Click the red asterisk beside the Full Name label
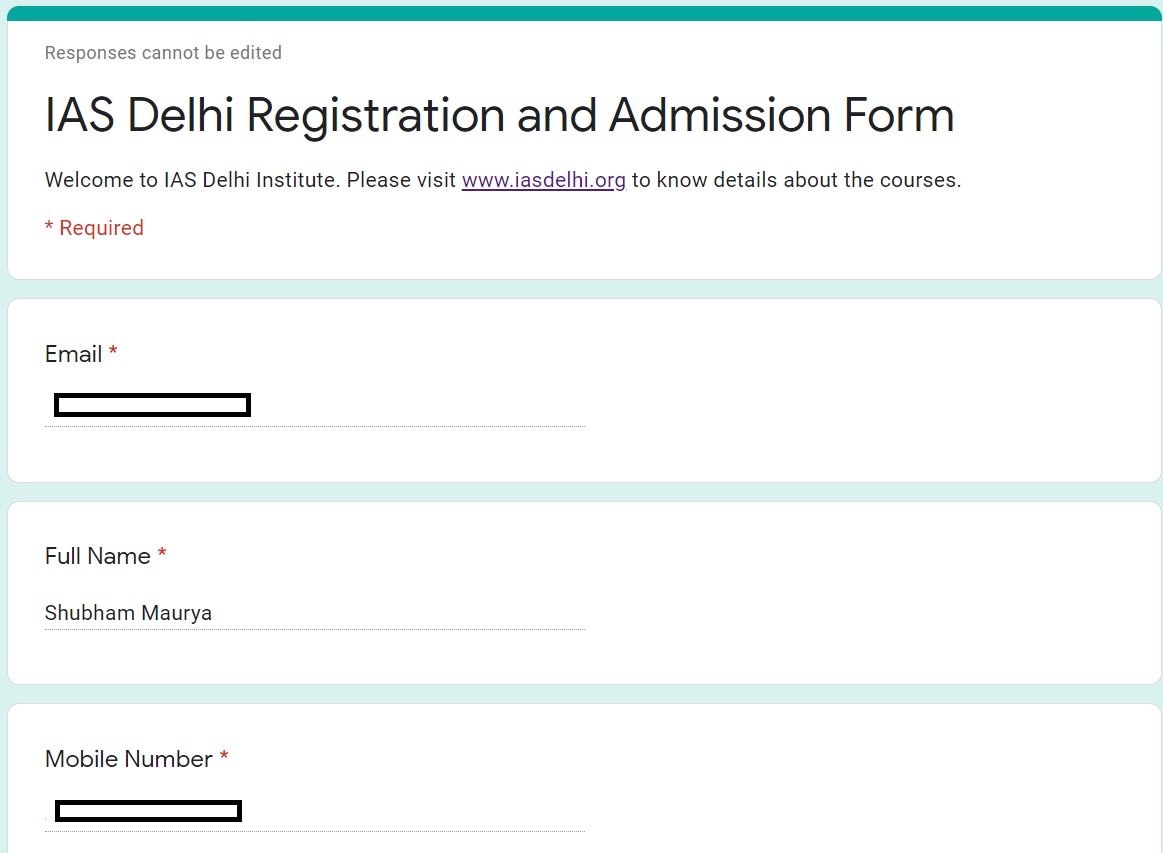The height and width of the screenshot is (853, 1163). click(x=162, y=554)
